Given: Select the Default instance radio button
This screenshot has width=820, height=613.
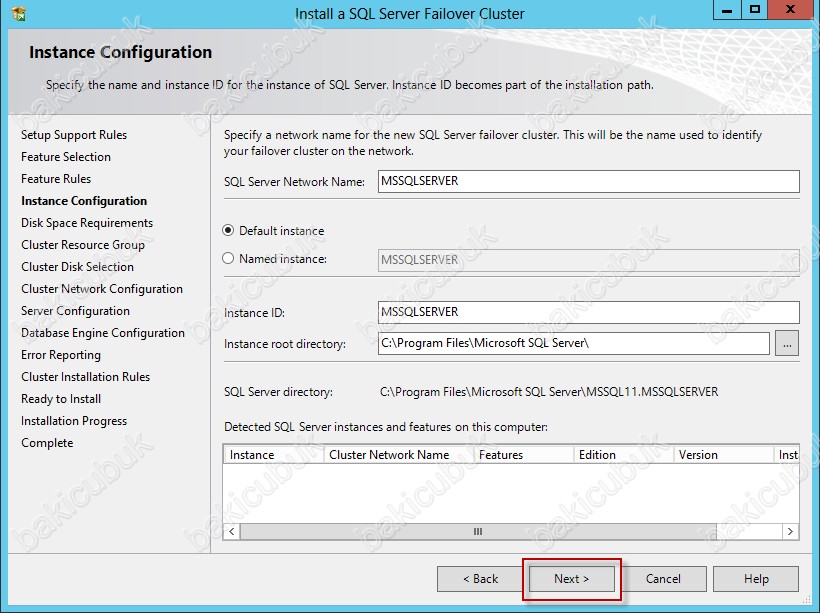Looking at the screenshot, I should pos(228,230).
